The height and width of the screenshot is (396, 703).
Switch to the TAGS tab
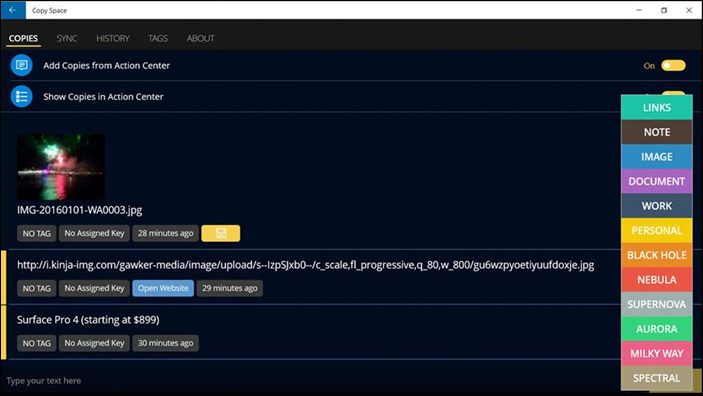click(158, 39)
